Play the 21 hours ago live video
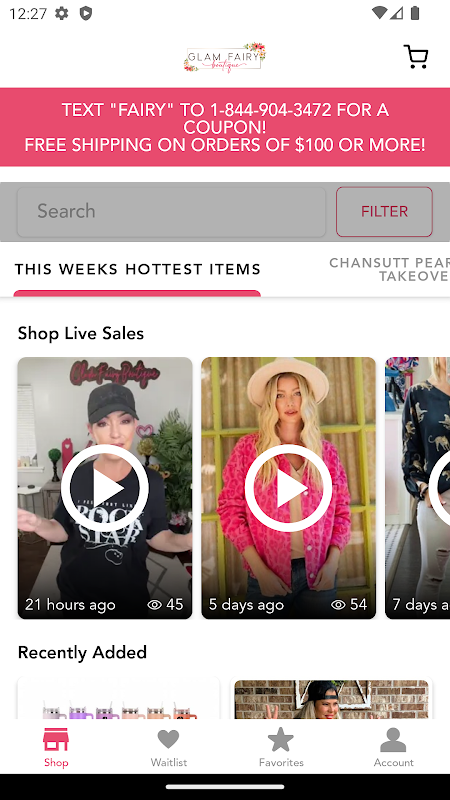Screen dimensions: 450x800 coord(105,488)
